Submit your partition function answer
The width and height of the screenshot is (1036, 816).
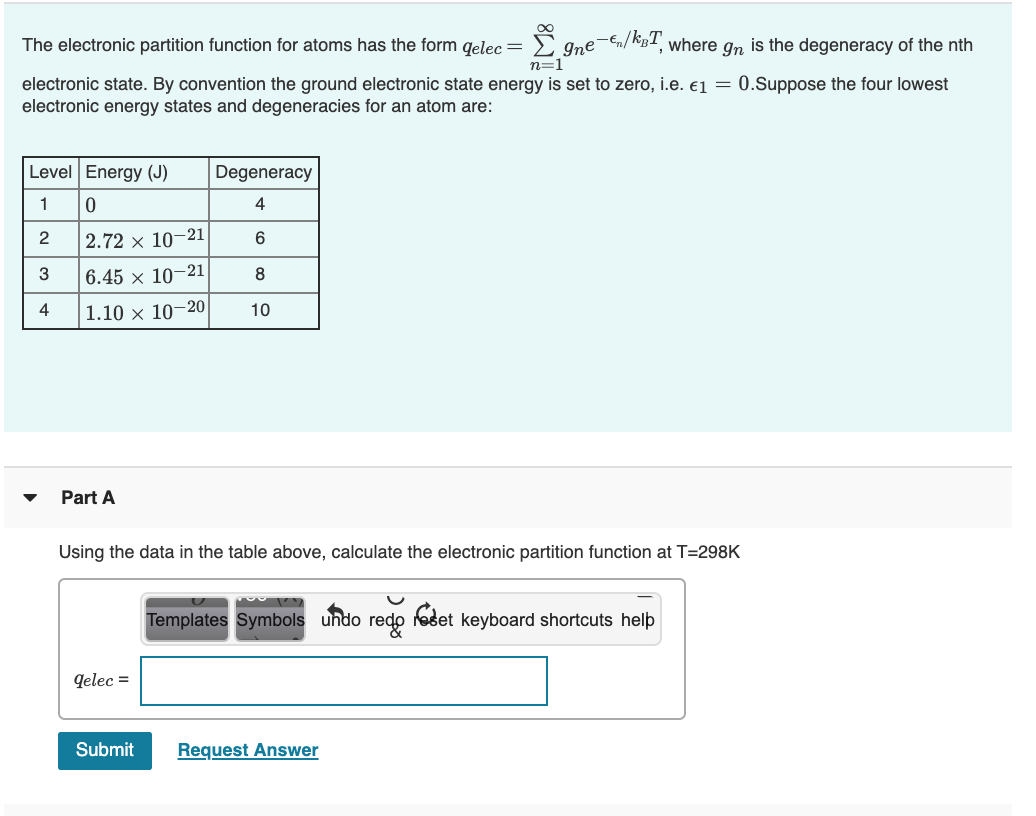tap(104, 749)
